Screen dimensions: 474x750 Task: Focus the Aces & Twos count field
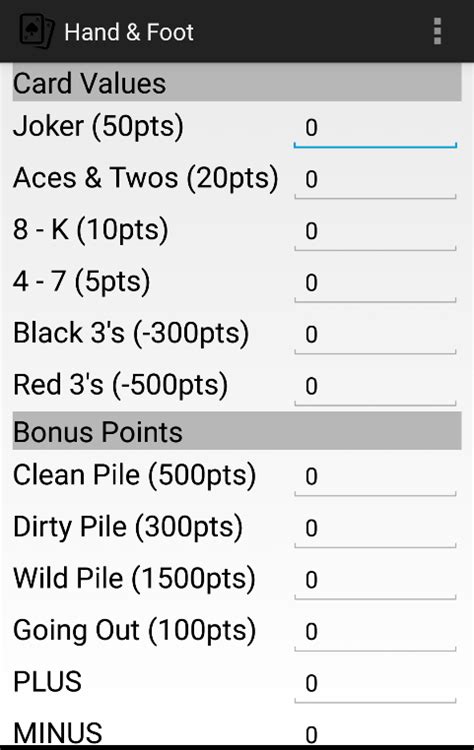(375, 180)
